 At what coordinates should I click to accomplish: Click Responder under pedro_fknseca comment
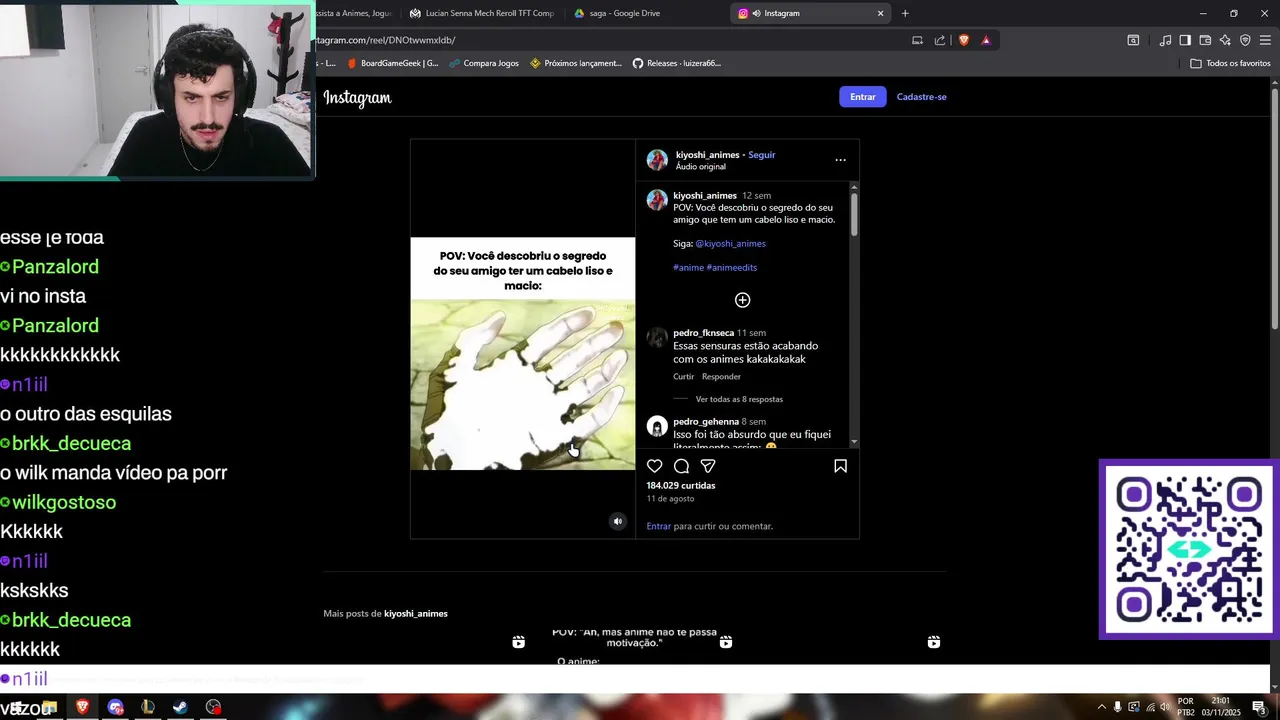(721, 377)
